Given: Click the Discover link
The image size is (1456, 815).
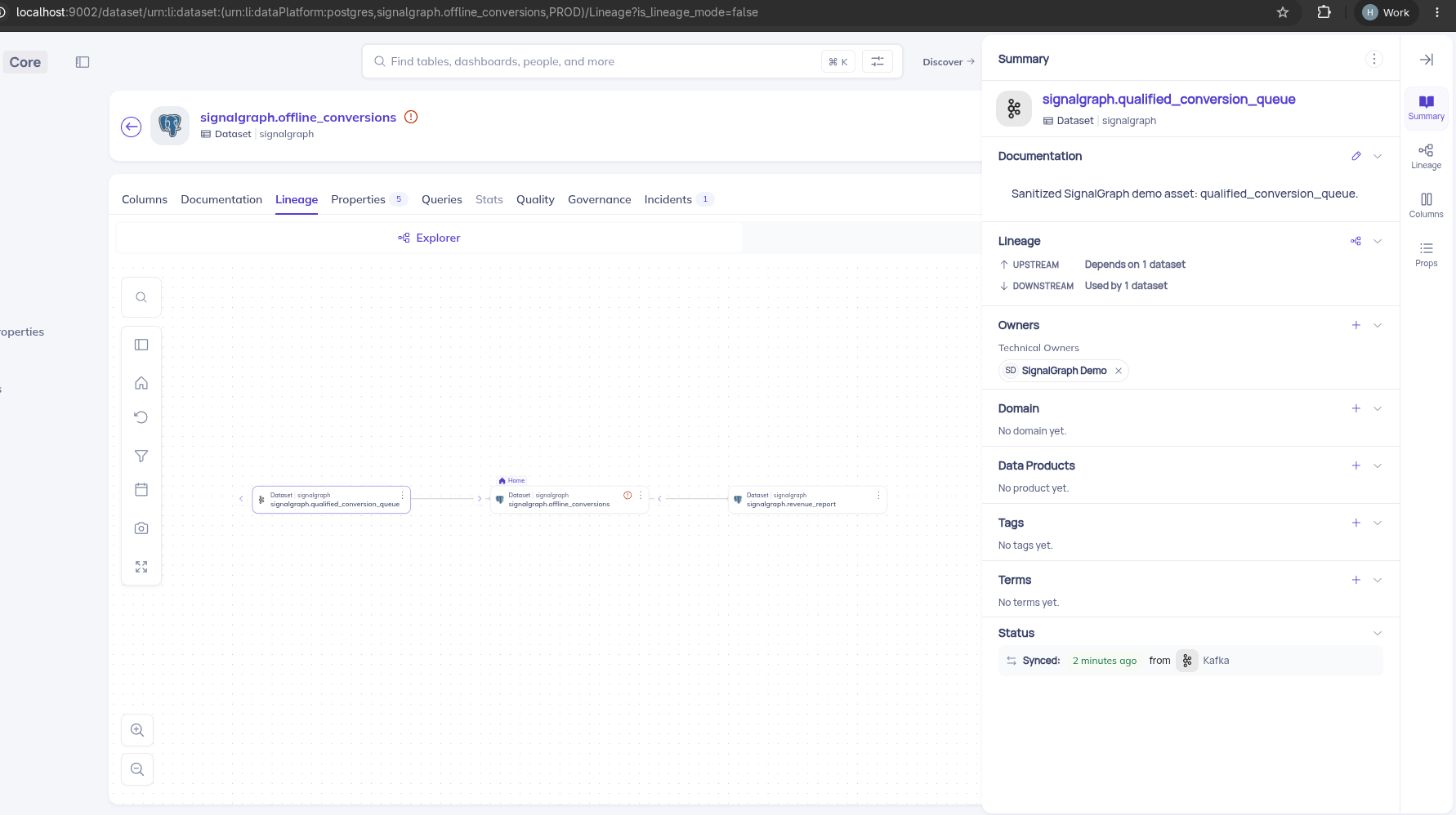Looking at the screenshot, I should (x=949, y=62).
